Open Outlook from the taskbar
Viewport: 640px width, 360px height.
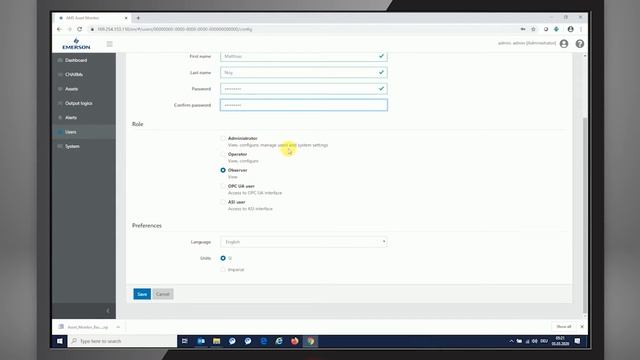201,341
